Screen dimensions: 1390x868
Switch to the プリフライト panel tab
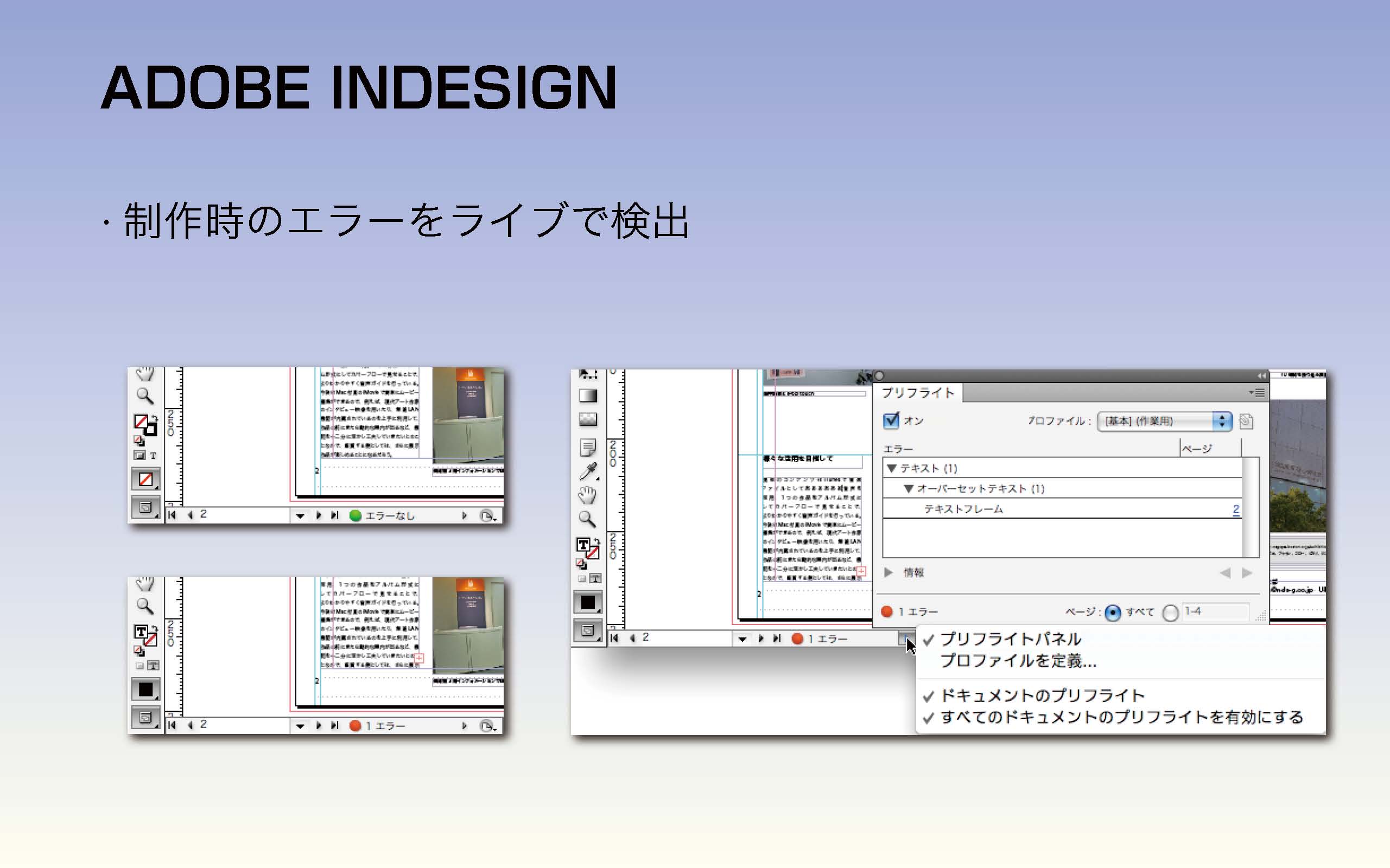[918, 393]
